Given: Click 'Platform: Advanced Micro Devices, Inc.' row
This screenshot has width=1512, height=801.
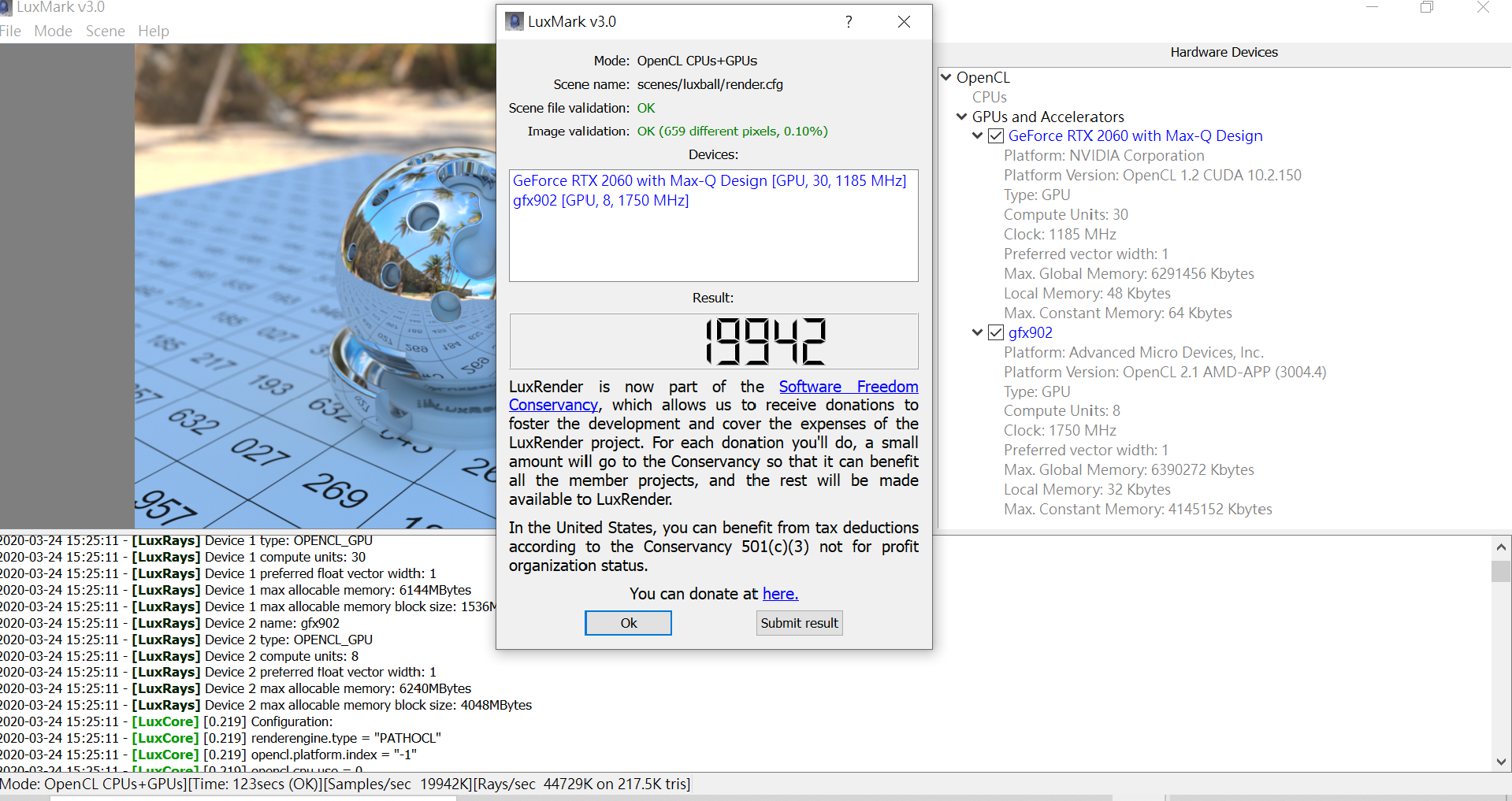Looking at the screenshot, I should tap(1134, 353).
